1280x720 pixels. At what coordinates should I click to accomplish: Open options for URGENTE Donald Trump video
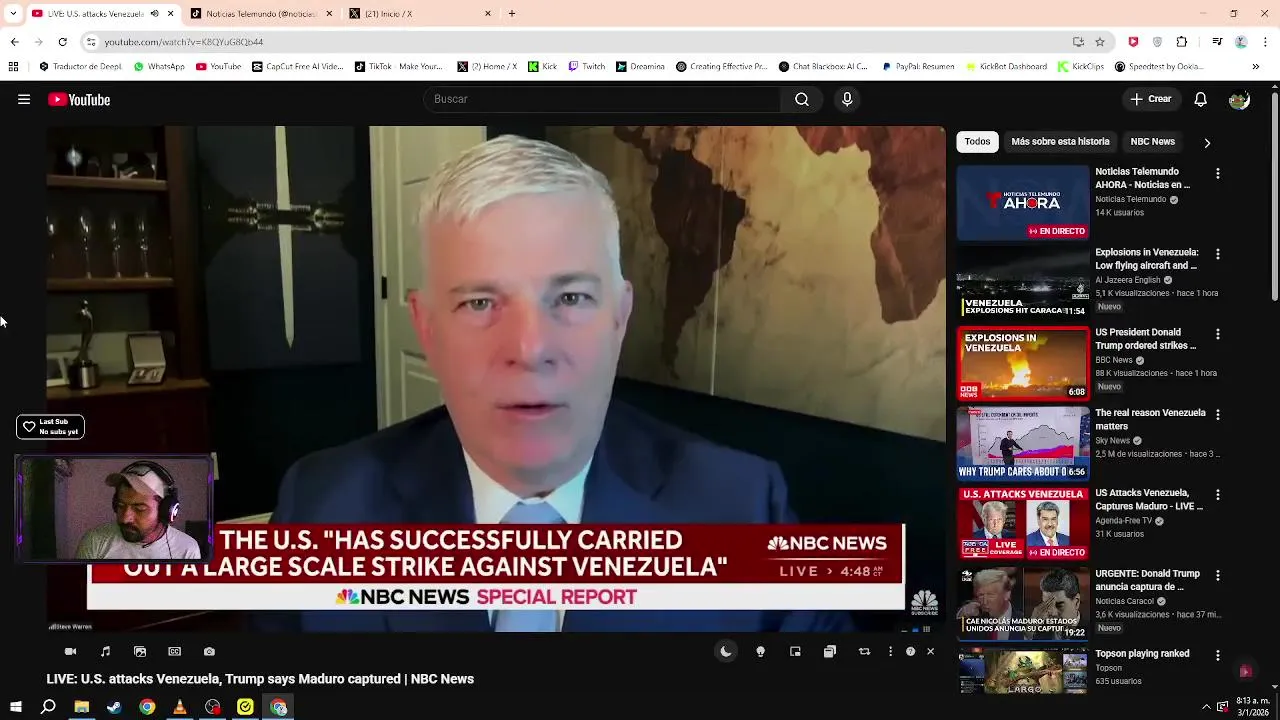click(x=1217, y=575)
